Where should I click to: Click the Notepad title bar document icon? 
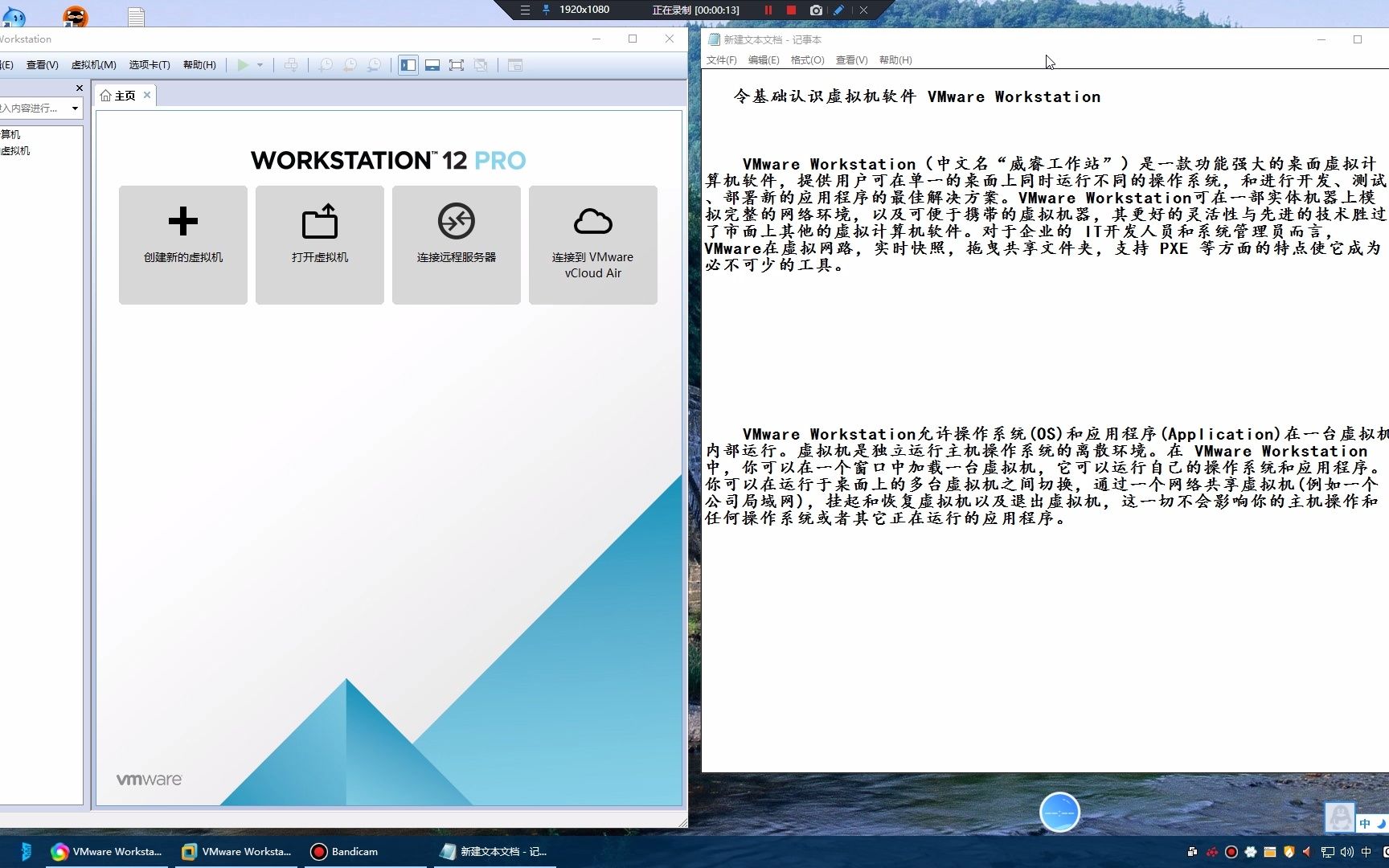(x=714, y=39)
